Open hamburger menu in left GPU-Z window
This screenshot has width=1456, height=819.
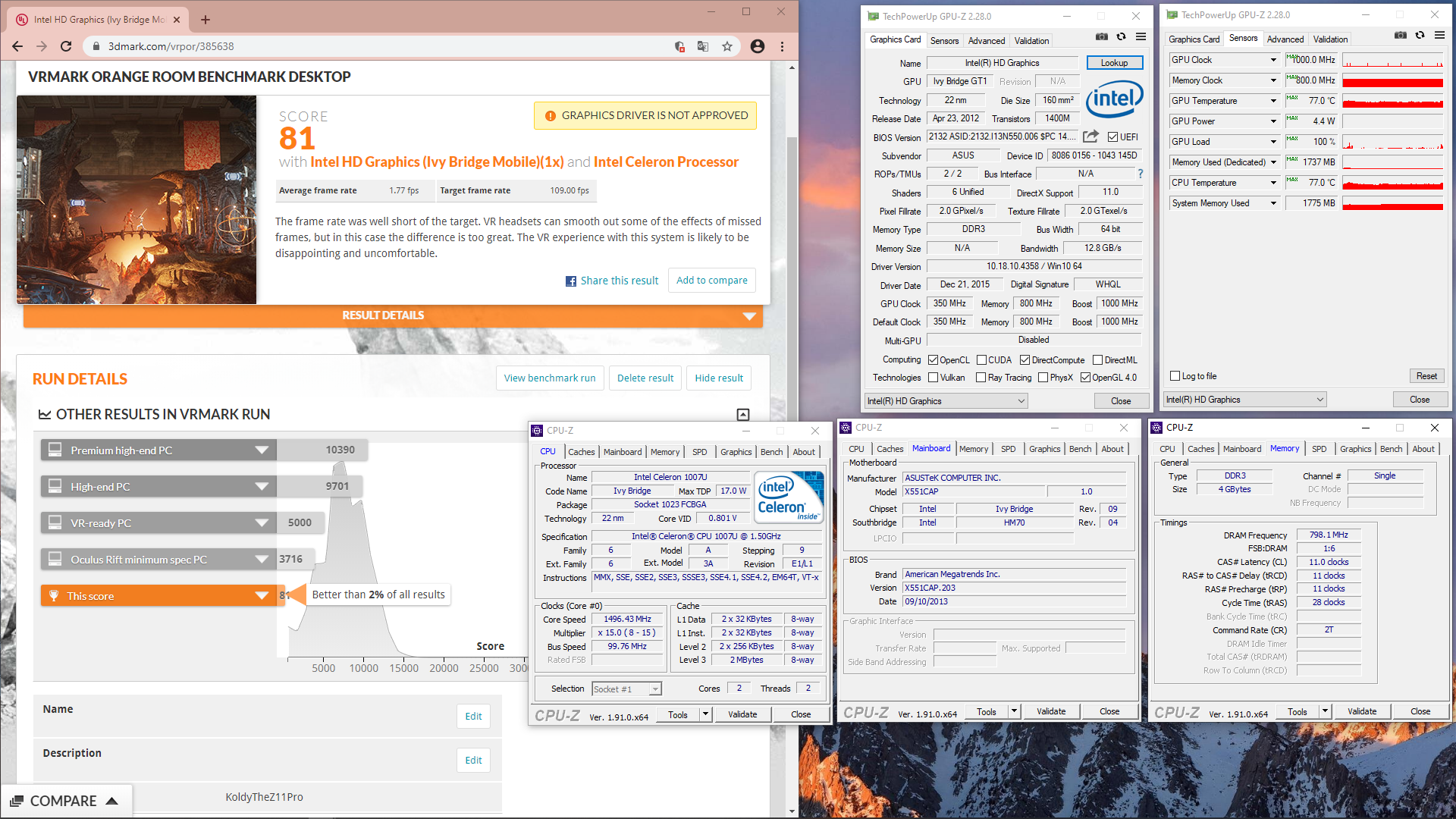coord(1141,36)
